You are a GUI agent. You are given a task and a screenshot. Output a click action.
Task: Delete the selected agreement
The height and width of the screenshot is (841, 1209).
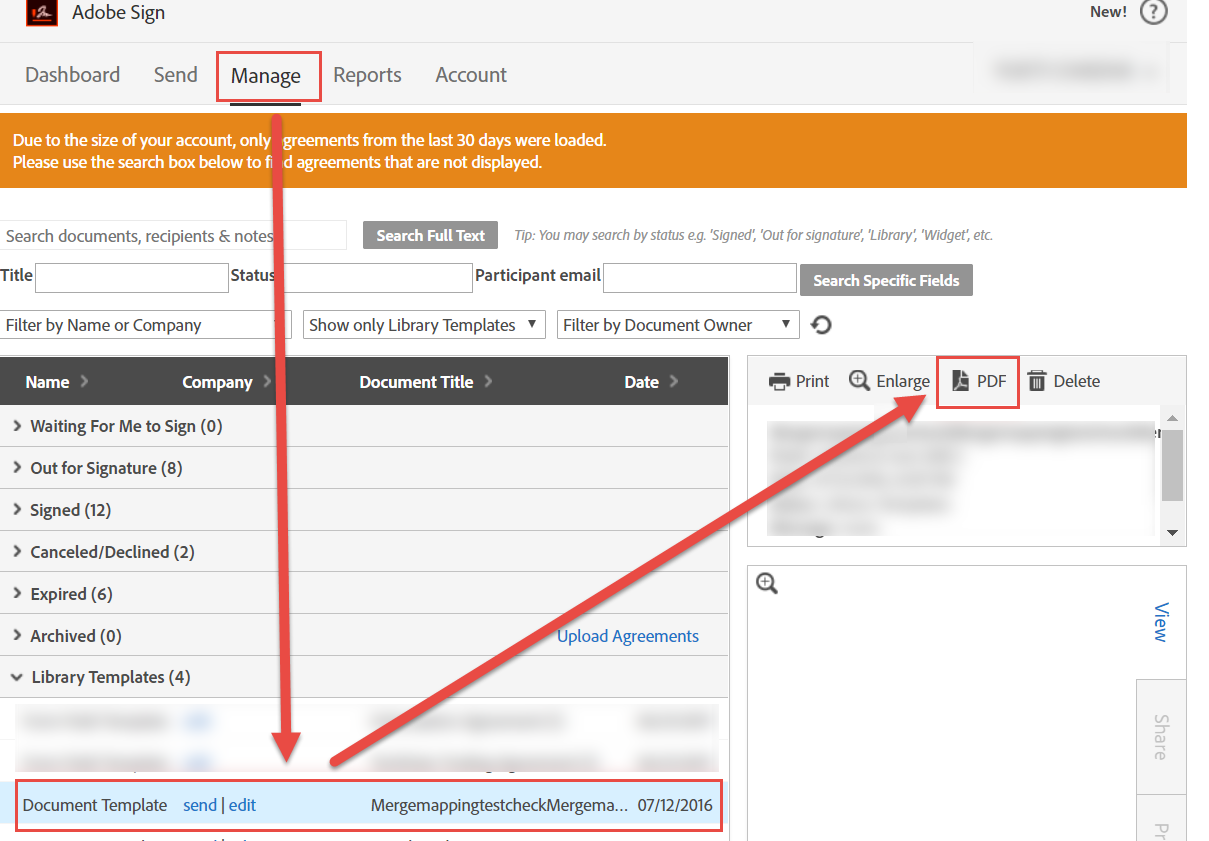[x=1063, y=381]
